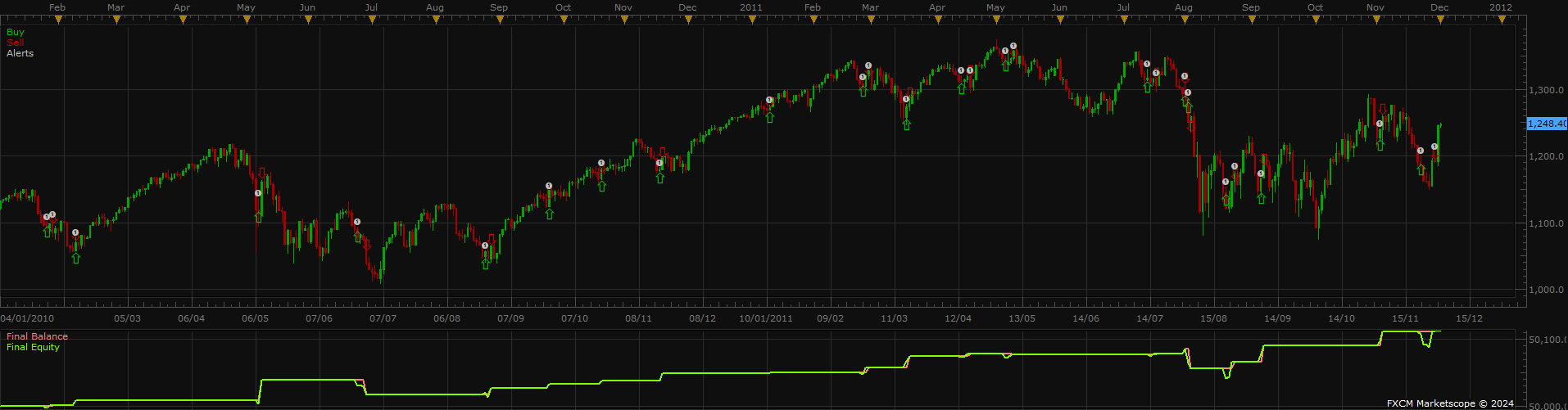The width and height of the screenshot is (1568, 410).
Task: Click the 08/12 date label
Action: point(702,318)
